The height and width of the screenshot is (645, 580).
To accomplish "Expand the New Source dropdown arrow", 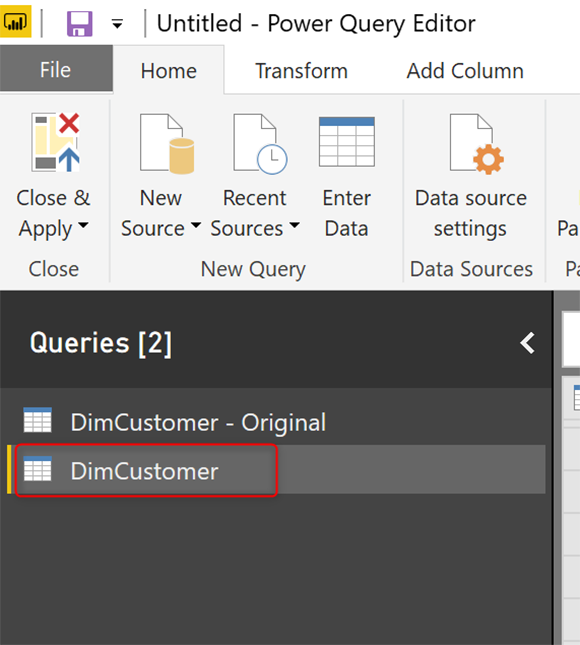I will 196,225.
